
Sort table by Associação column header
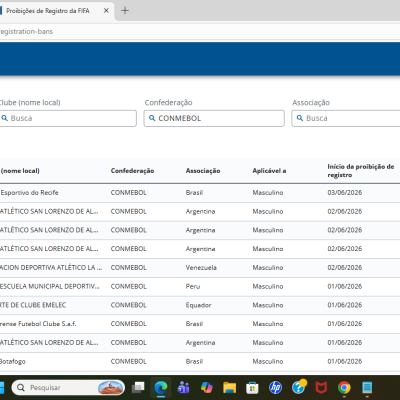pyautogui.click(x=203, y=171)
